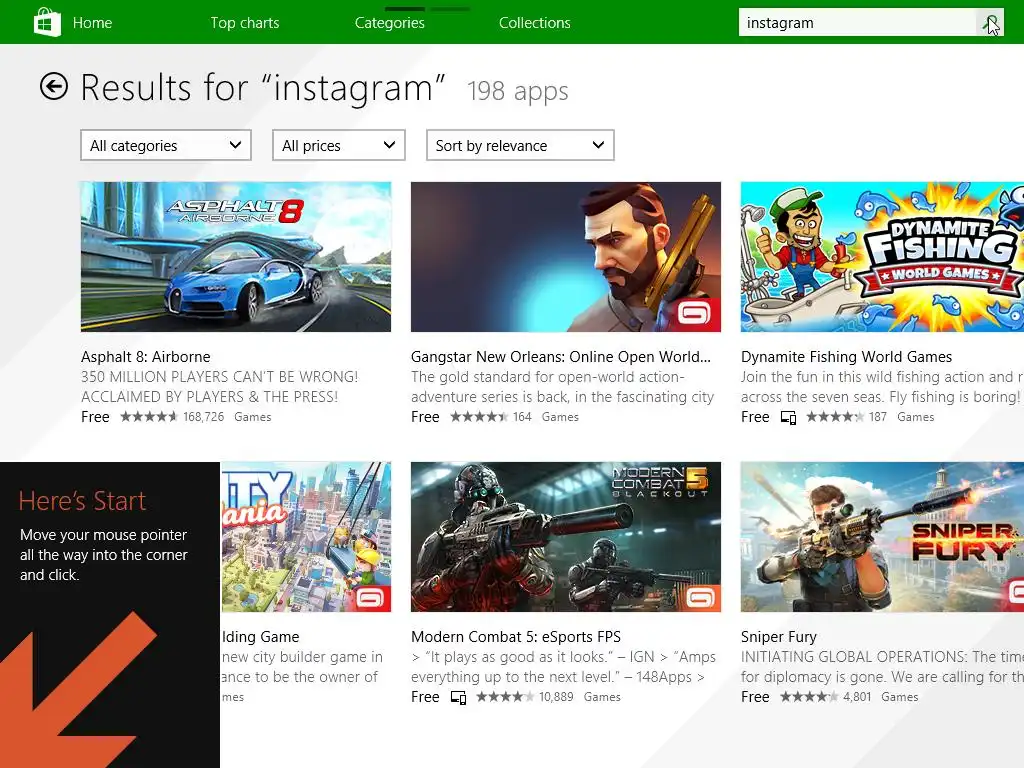The width and height of the screenshot is (1024, 768).
Task: Open the Categories tab
Action: pos(390,23)
